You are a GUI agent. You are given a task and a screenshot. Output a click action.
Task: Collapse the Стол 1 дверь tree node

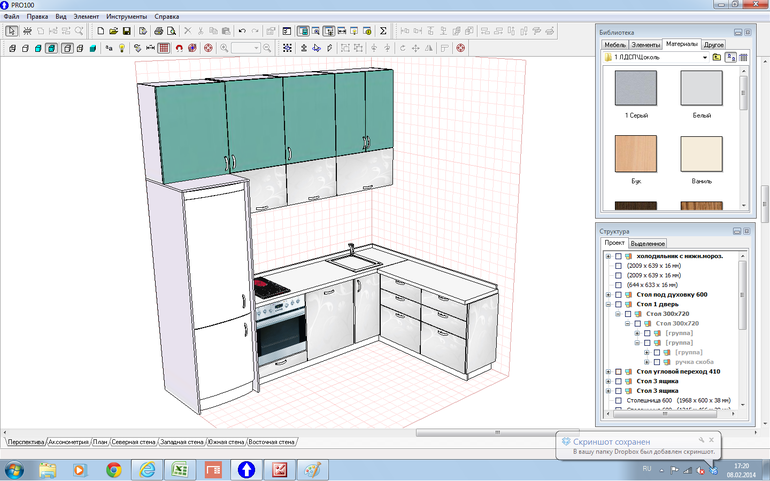coord(608,304)
